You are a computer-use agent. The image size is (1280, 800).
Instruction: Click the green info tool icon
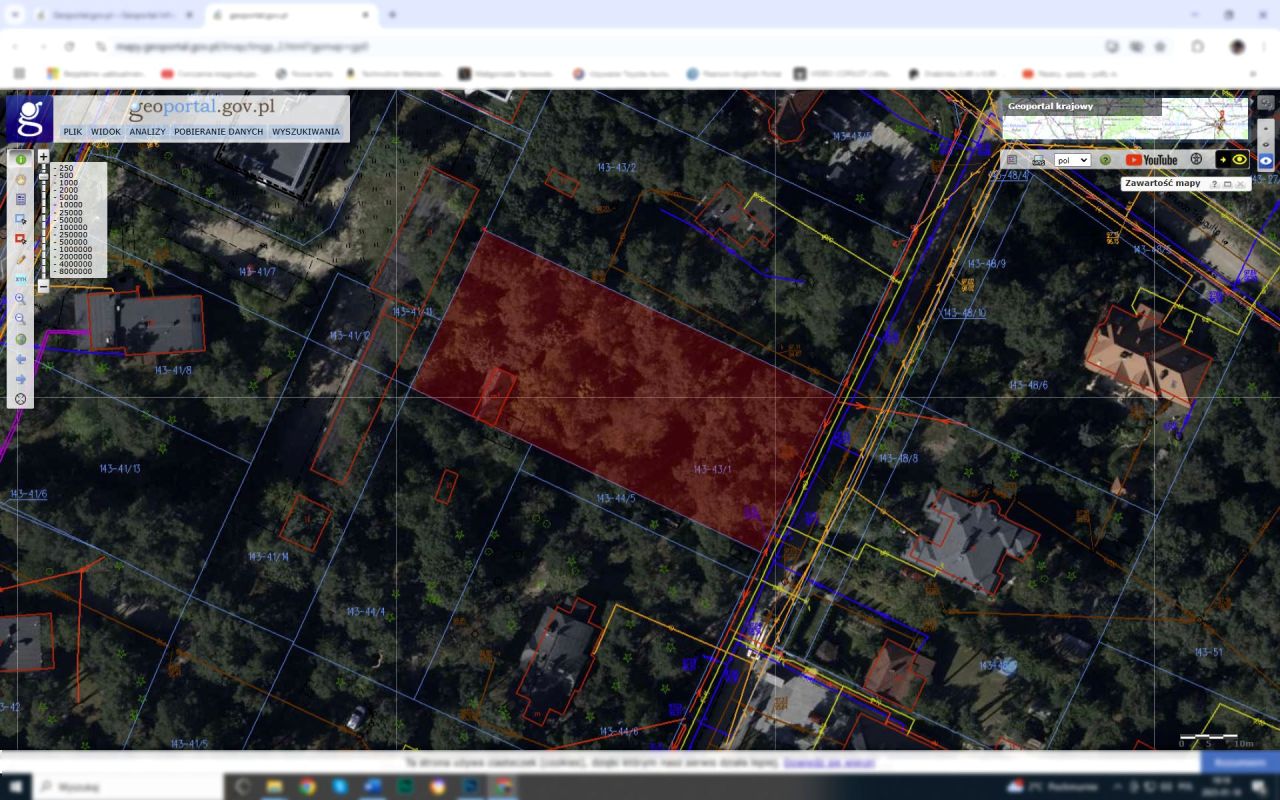click(20, 159)
